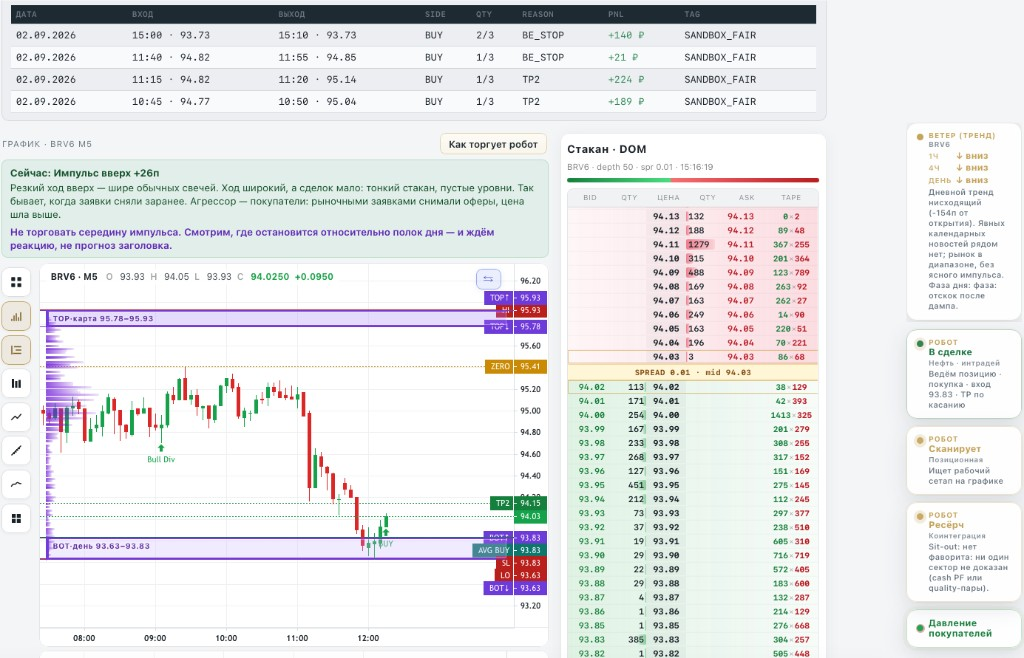Click the LO 93.63 price label
1024x658 pixels.
521,575
